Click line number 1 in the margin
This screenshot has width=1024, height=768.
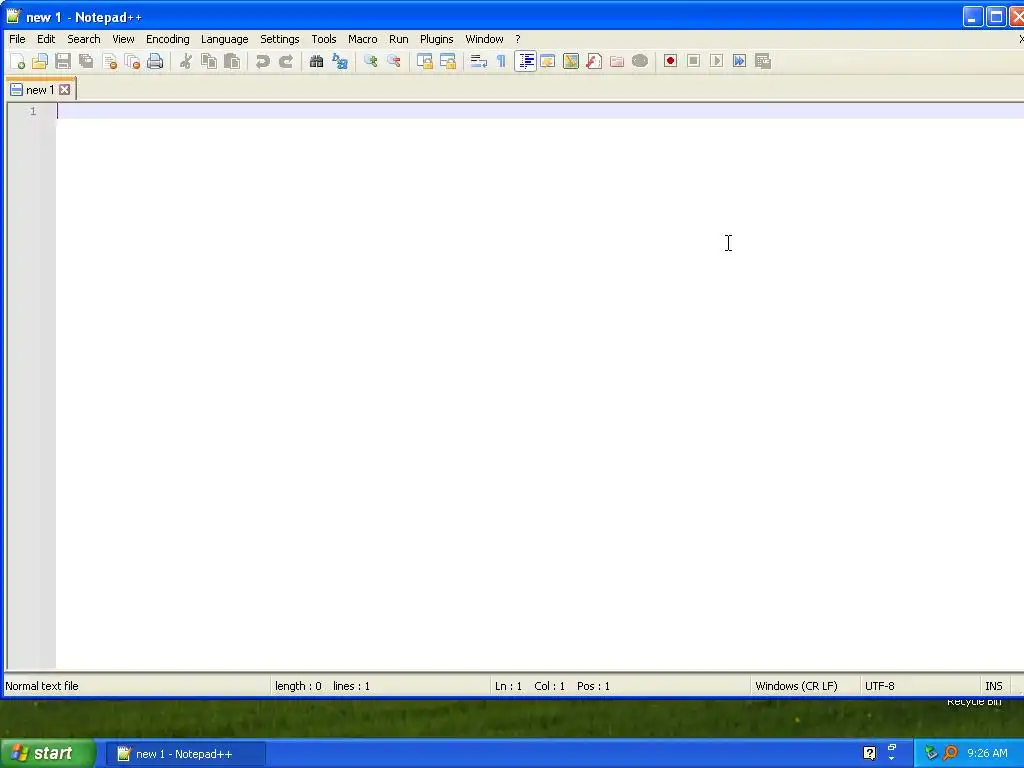pos(33,111)
